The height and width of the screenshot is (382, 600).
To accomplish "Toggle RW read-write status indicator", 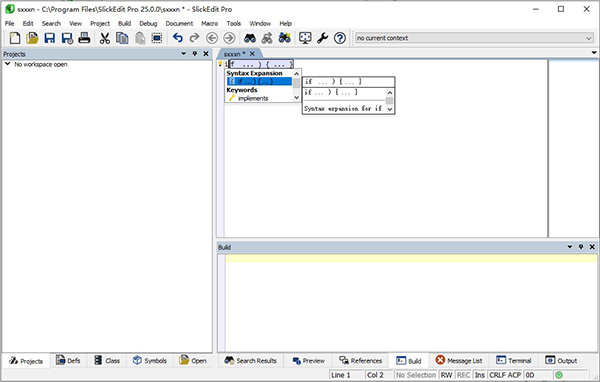I will pyautogui.click(x=446, y=375).
